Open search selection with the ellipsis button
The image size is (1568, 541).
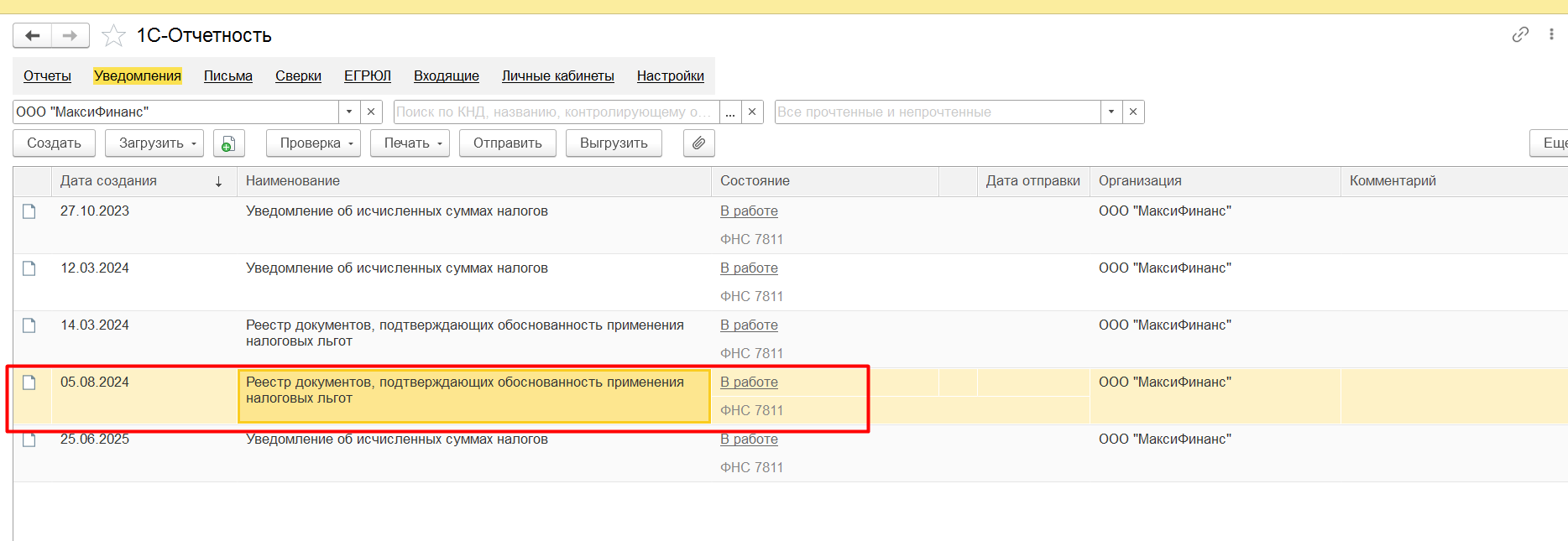730,112
